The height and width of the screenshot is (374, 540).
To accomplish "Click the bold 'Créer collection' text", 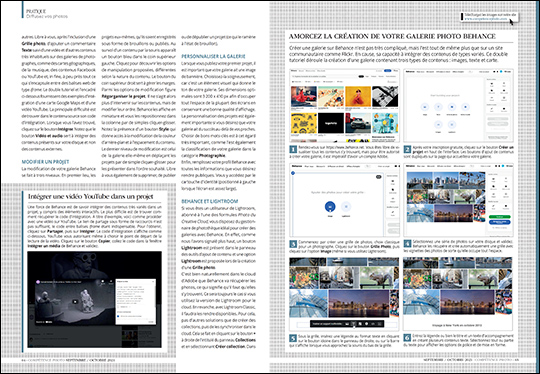I will [230, 346].
